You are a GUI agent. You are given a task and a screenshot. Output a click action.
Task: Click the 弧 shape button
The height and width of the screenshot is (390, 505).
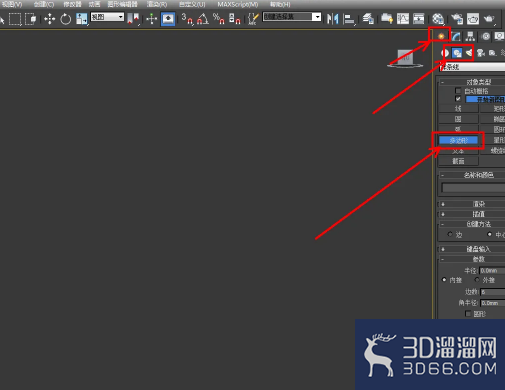click(x=458, y=129)
